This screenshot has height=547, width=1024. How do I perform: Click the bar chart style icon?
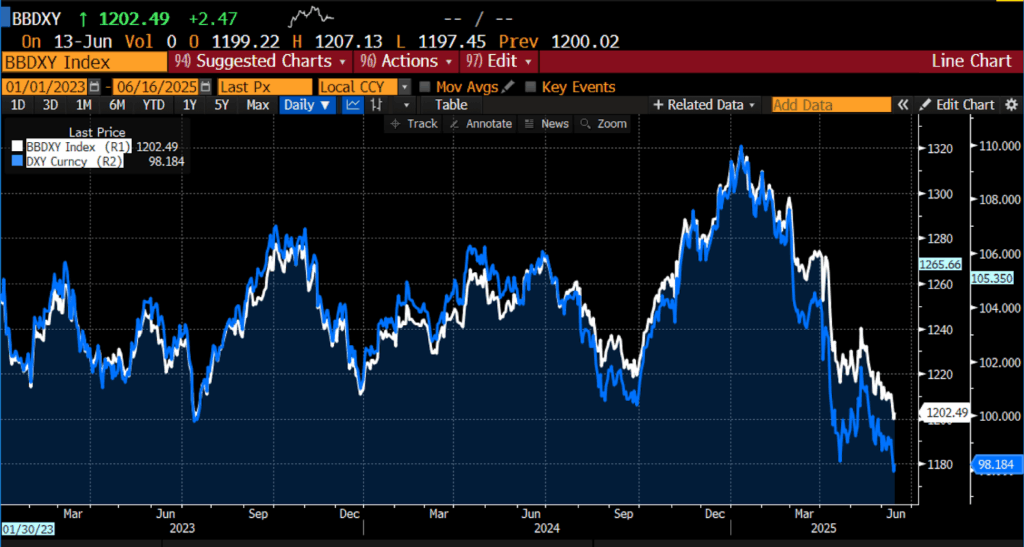coord(378,105)
